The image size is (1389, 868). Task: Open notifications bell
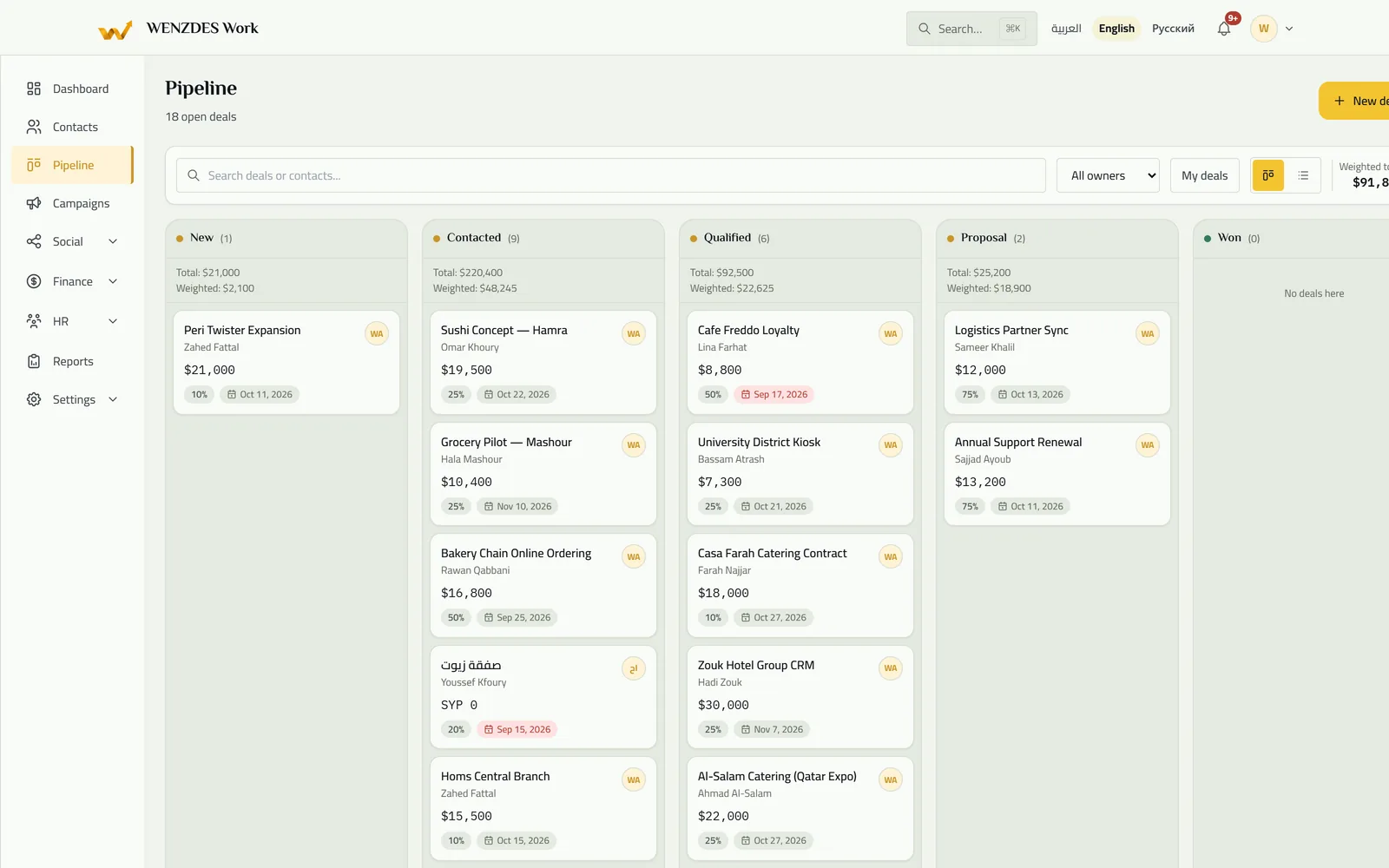tap(1224, 29)
